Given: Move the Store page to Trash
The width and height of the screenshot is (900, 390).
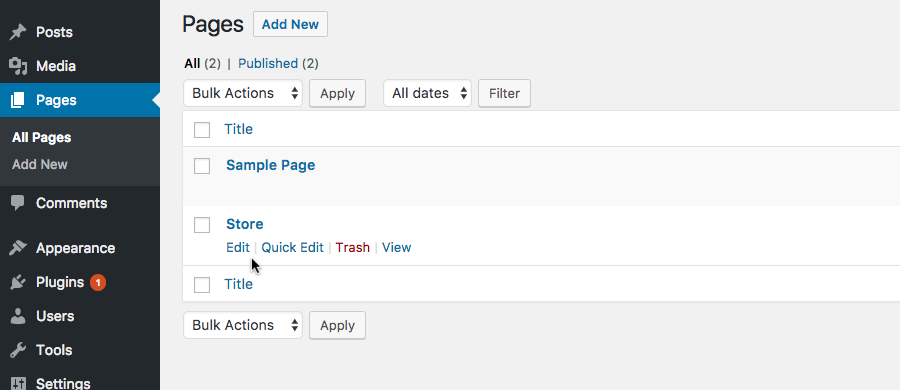Looking at the screenshot, I should [x=352, y=248].
